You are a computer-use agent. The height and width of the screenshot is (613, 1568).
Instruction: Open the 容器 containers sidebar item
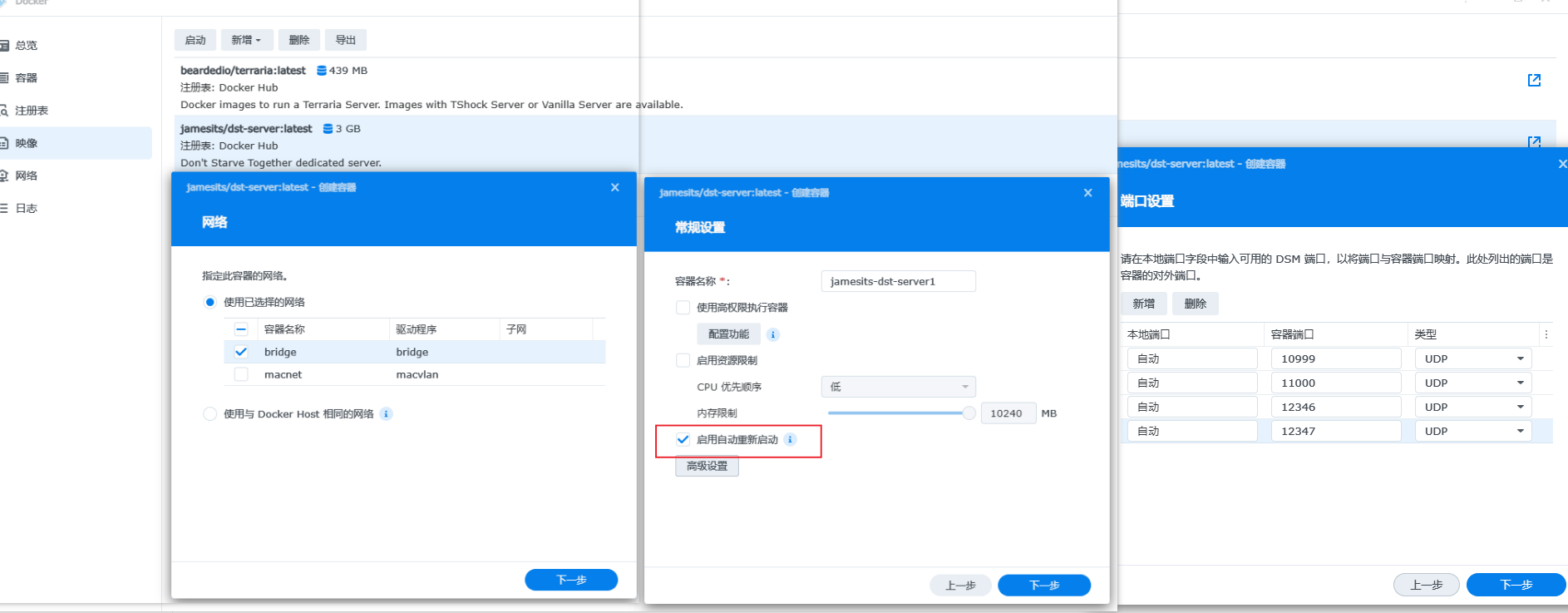(x=75, y=78)
